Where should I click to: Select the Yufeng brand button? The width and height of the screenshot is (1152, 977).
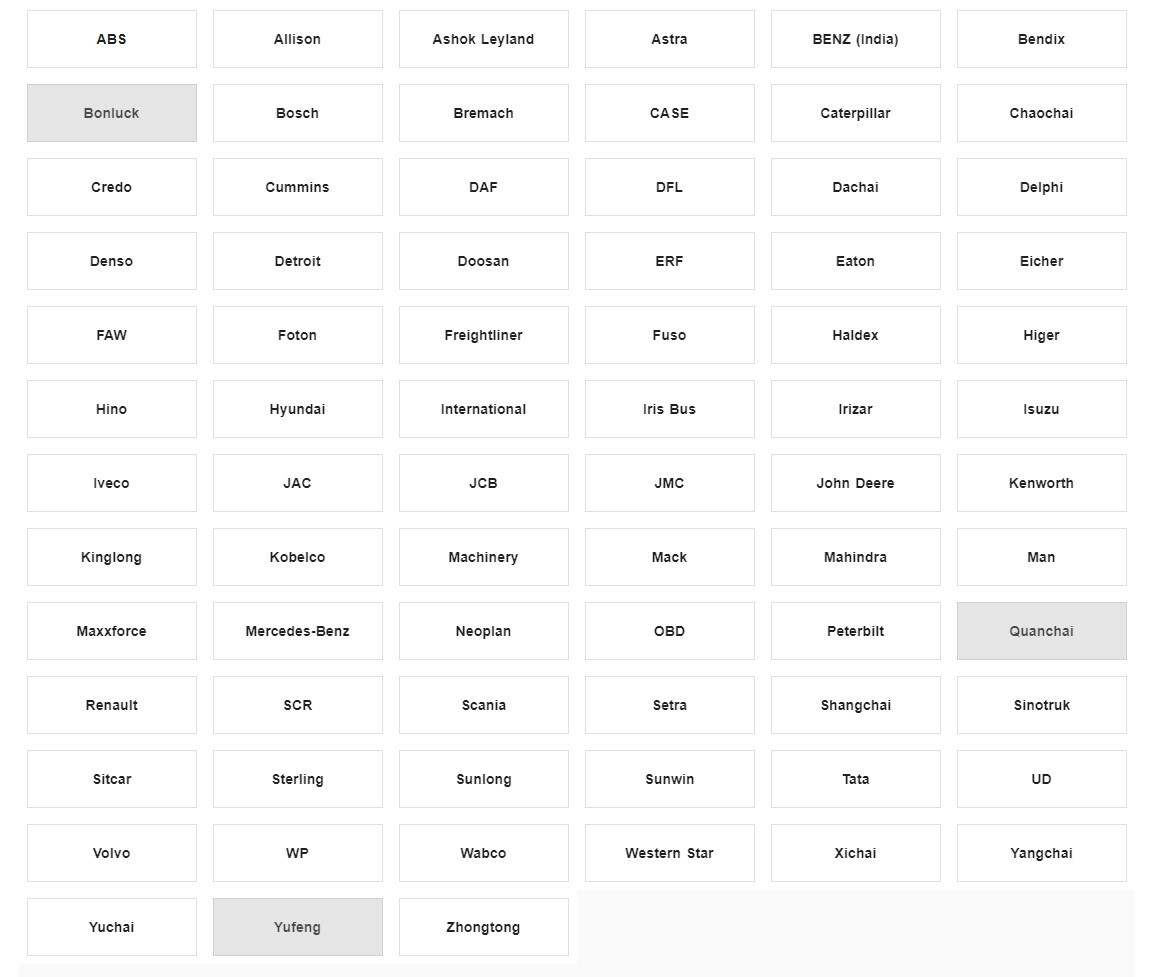tap(297, 927)
